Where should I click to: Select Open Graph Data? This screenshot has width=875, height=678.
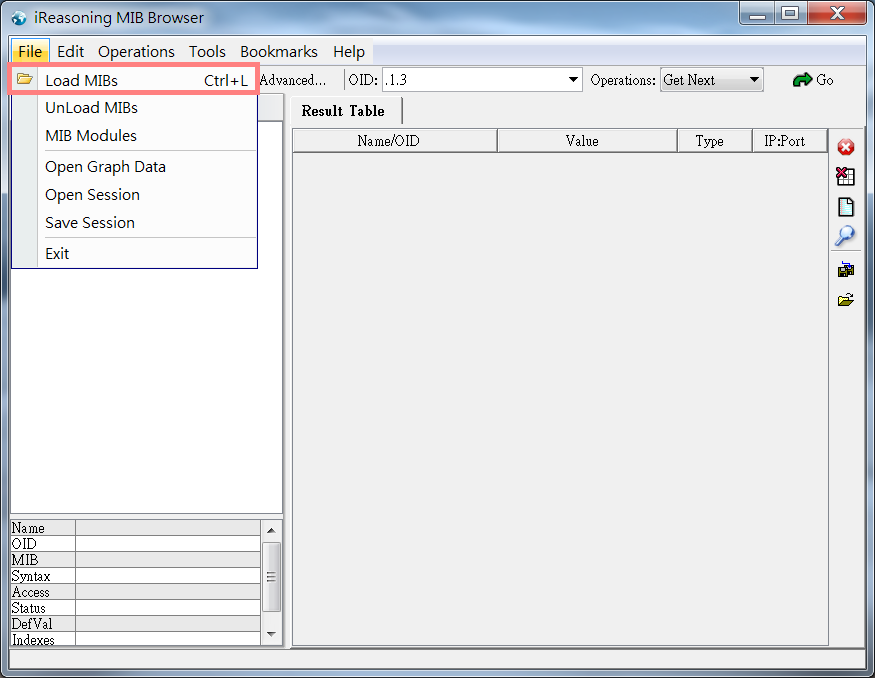tap(105, 166)
